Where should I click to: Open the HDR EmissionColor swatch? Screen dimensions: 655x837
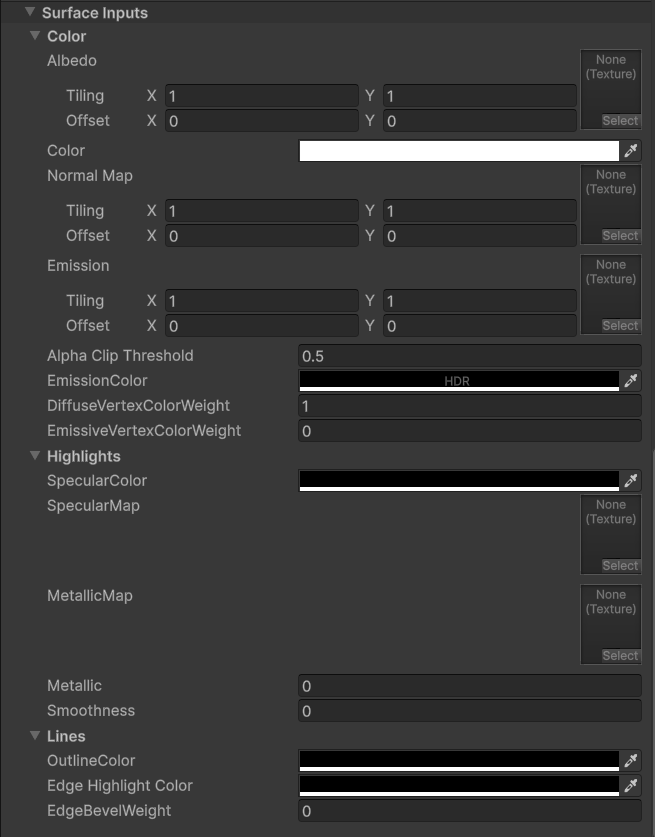click(459, 381)
